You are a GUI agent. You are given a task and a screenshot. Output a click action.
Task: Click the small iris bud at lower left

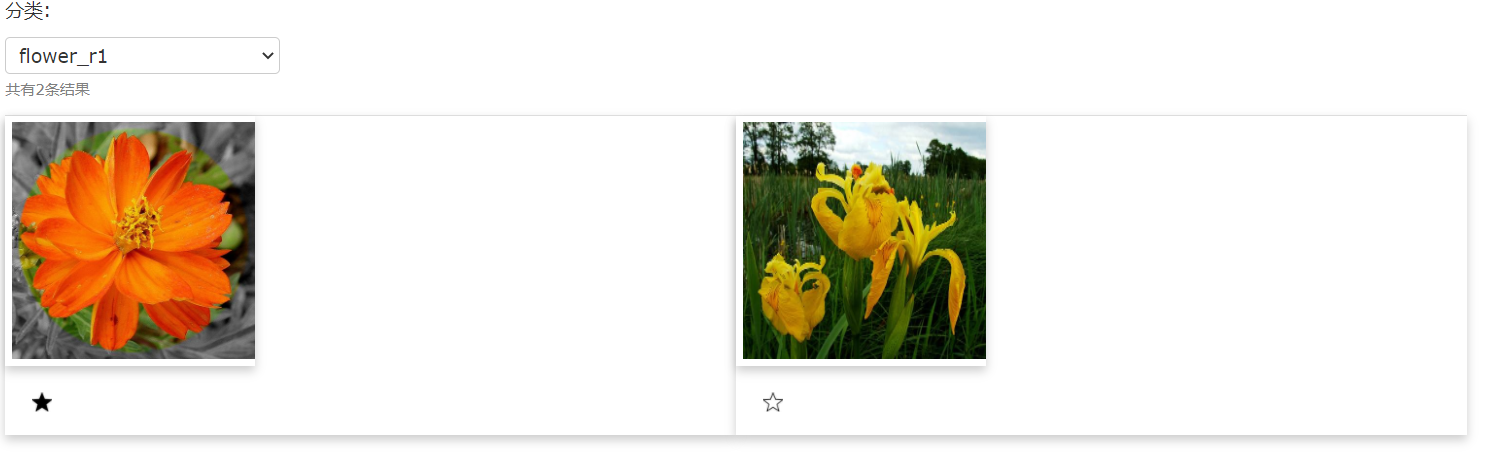[792, 298]
